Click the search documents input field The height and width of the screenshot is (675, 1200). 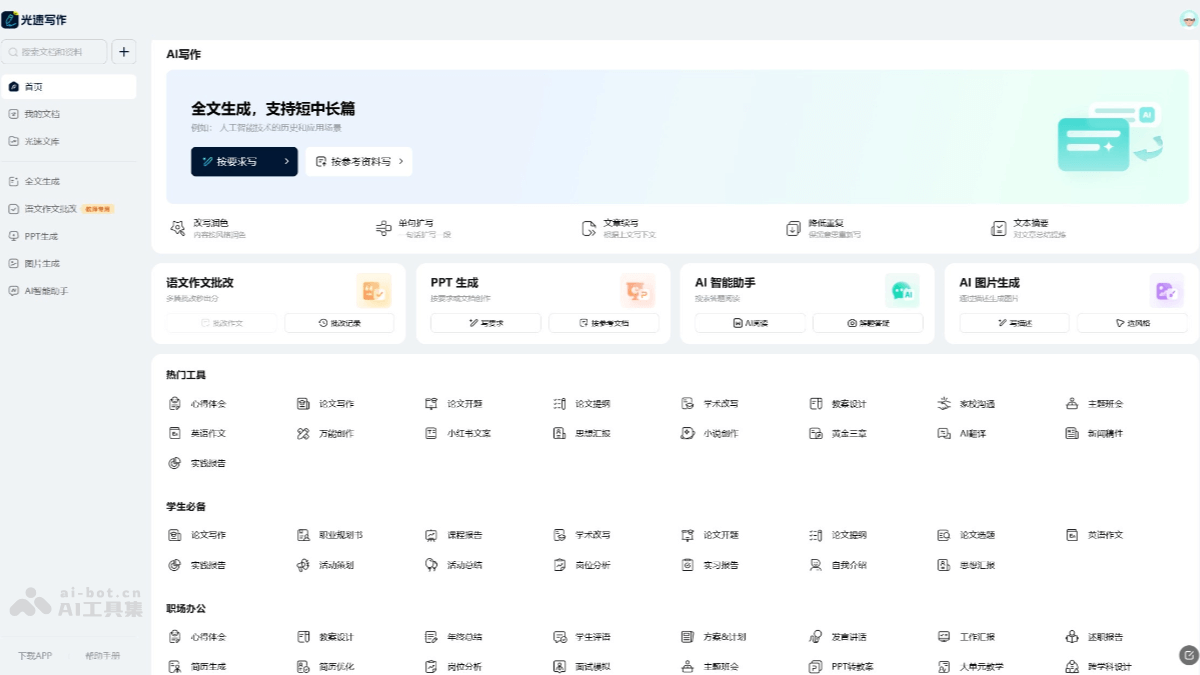56,52
